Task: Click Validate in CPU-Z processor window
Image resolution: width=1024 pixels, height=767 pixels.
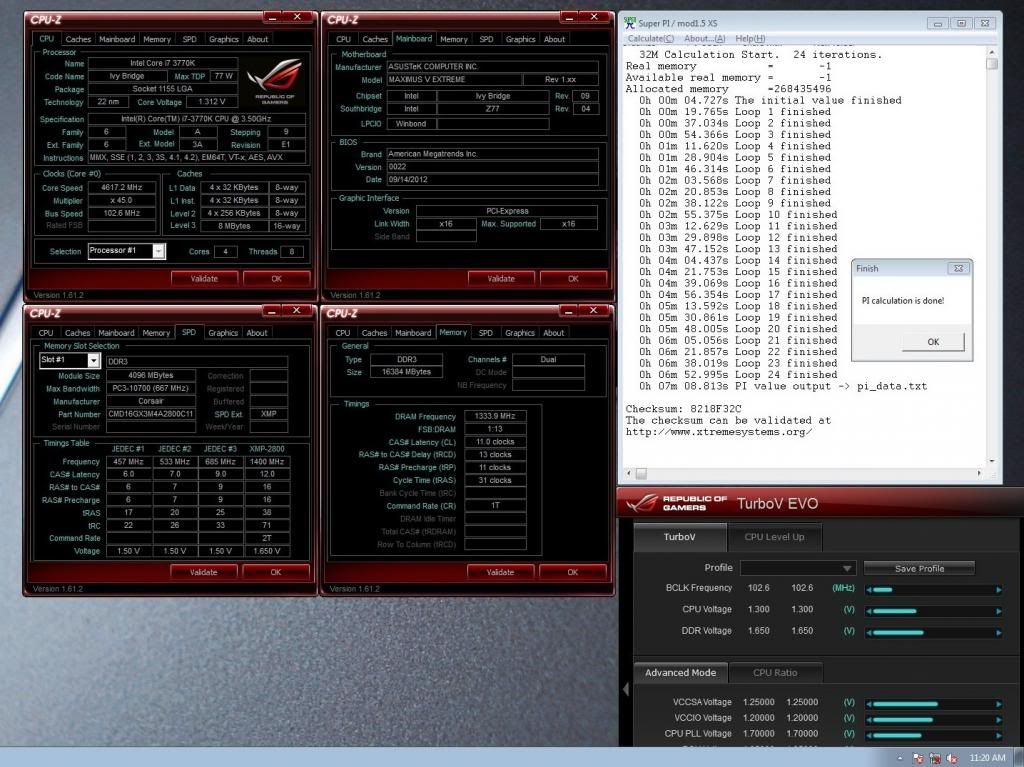Action: pyautogui.click(x=204, y=278)
